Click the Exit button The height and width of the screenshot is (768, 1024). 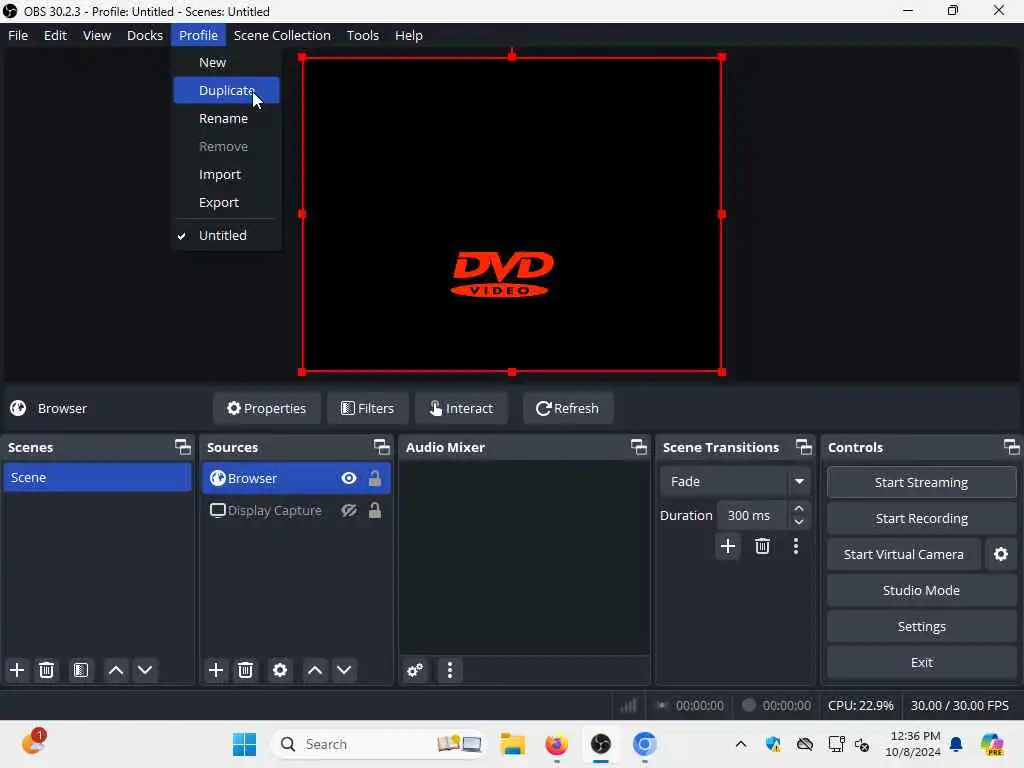[x=921, y=662]
